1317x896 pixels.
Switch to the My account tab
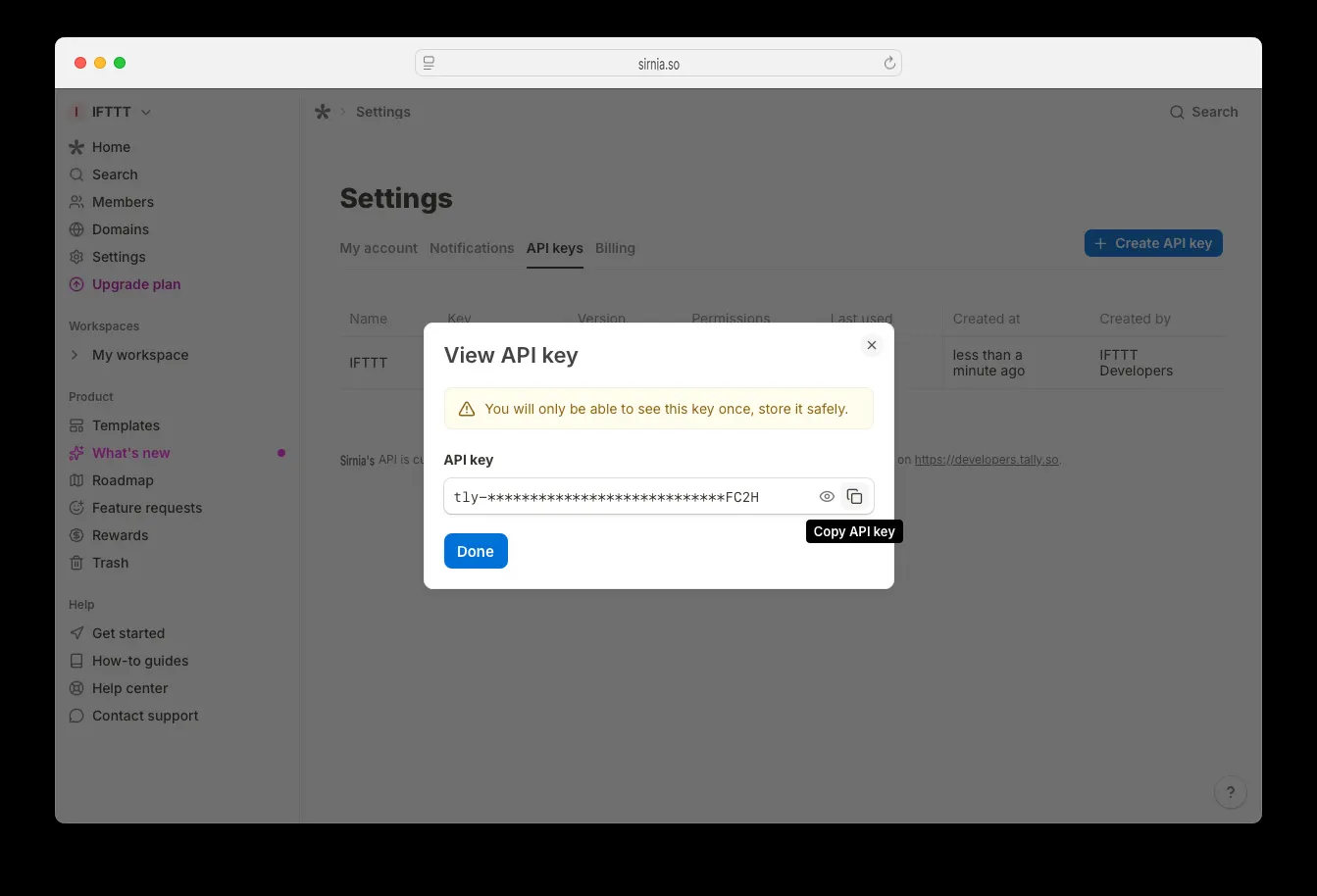click(379, 248)
